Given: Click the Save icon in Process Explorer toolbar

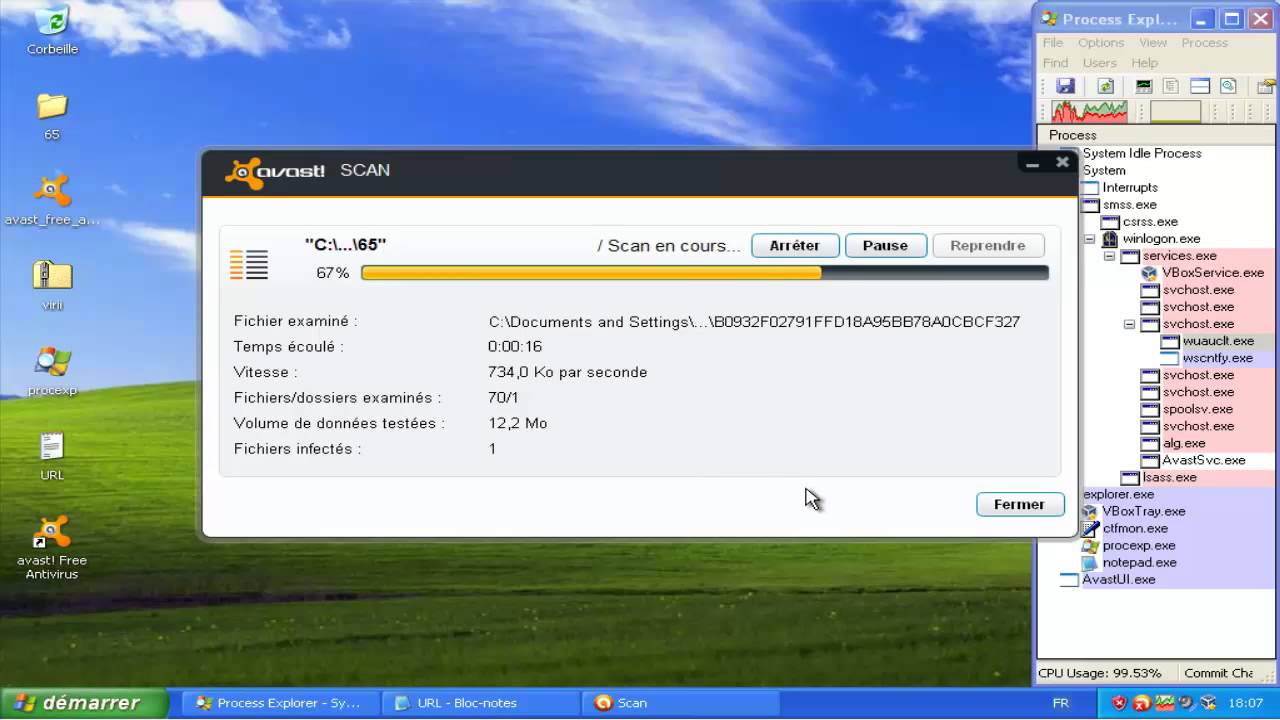Looking at the screenshot, I should [x=1065, y=87].
